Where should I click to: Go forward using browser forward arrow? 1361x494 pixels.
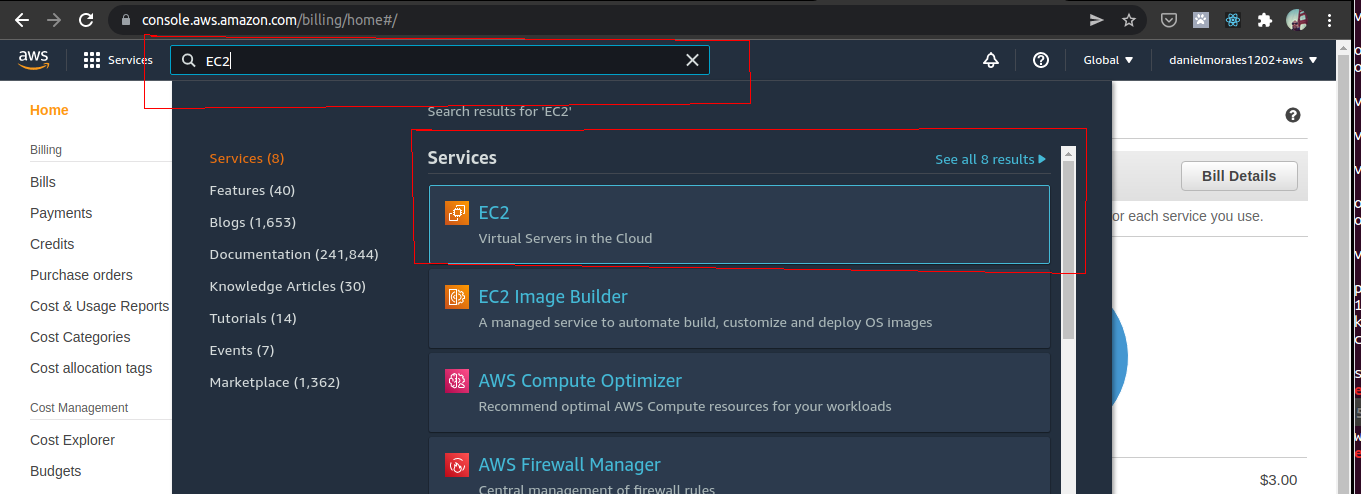pyautogui.click(x=54, y=19)
